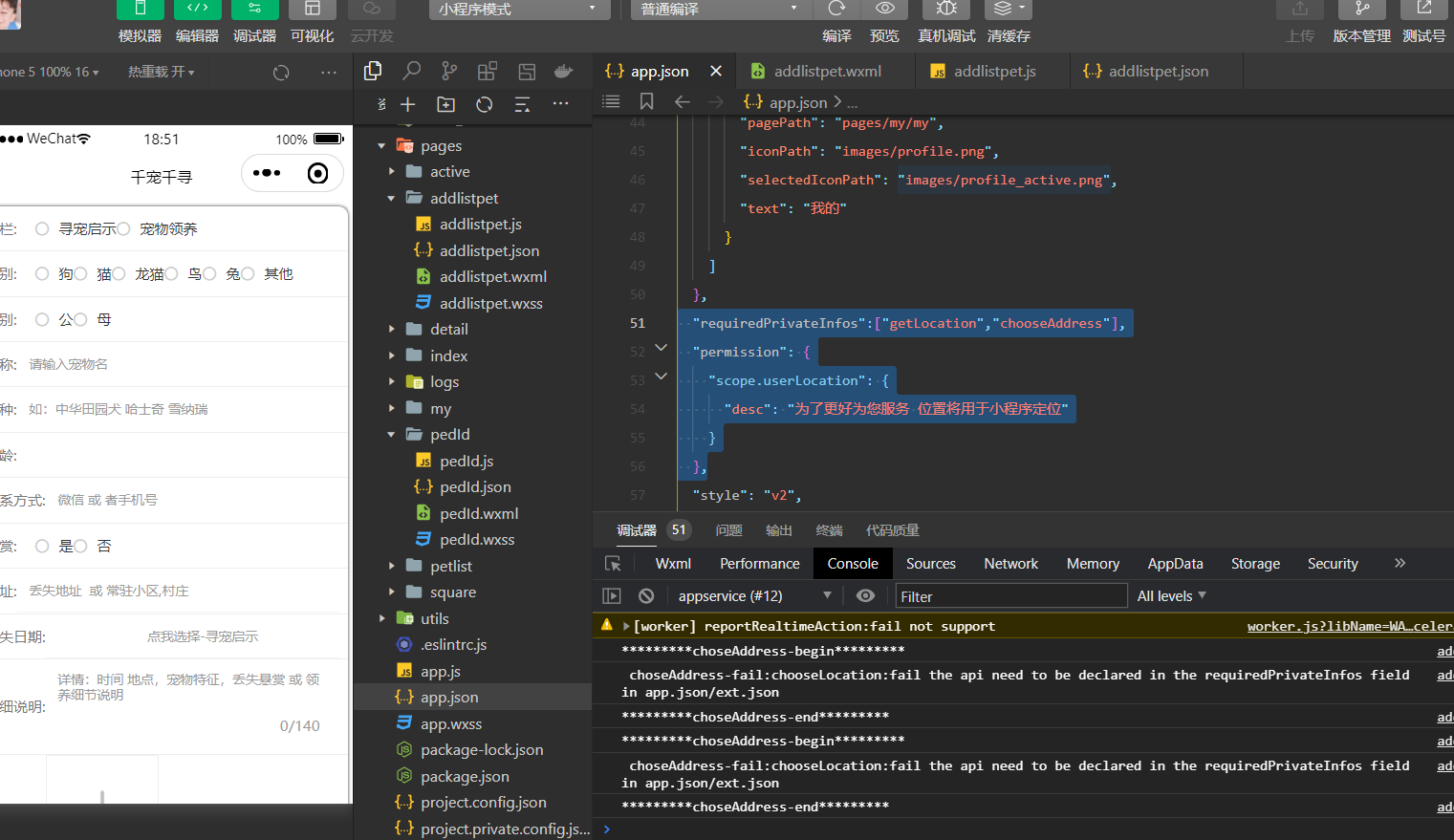Expand the detail folder

(448, 329)
